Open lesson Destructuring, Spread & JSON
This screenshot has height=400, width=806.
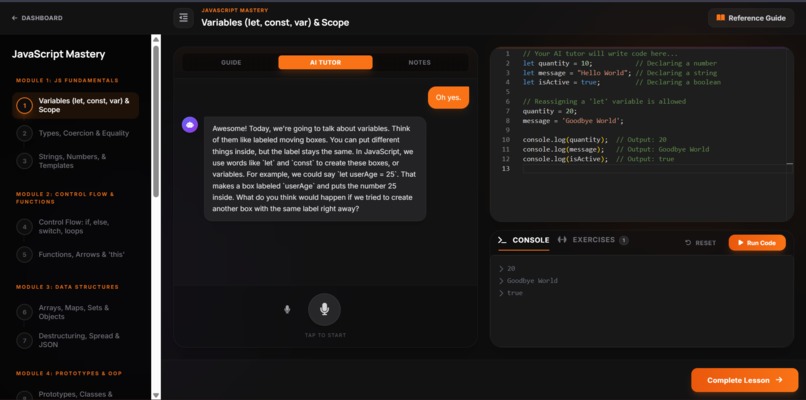click(76, 340)
